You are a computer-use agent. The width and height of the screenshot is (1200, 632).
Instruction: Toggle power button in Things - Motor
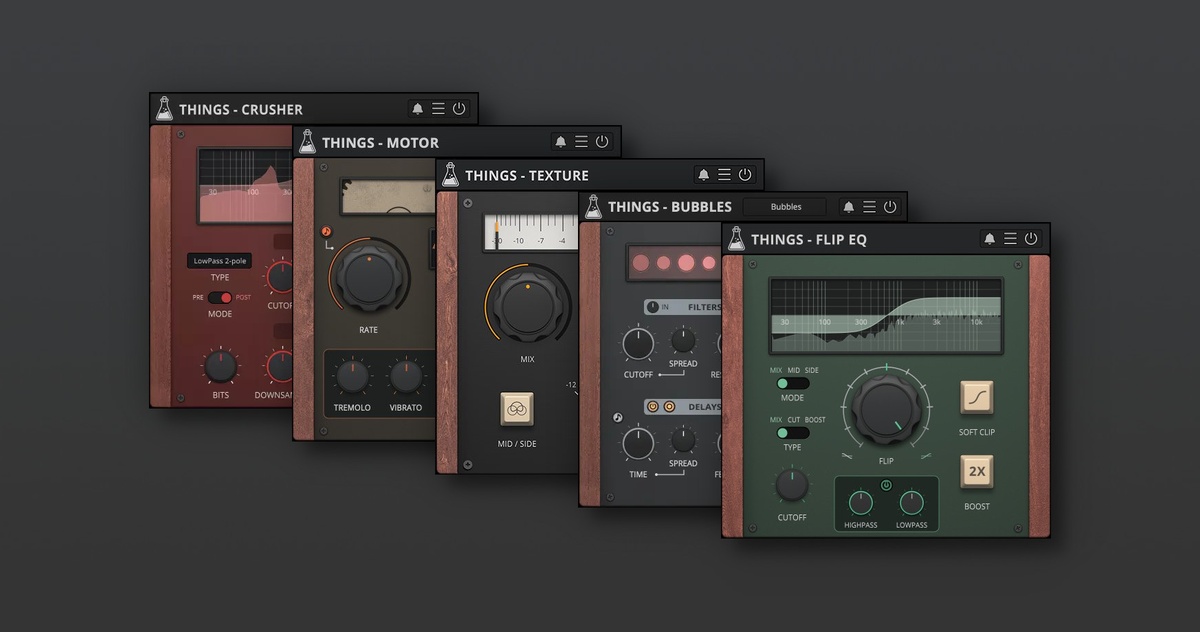coord(602,142)
